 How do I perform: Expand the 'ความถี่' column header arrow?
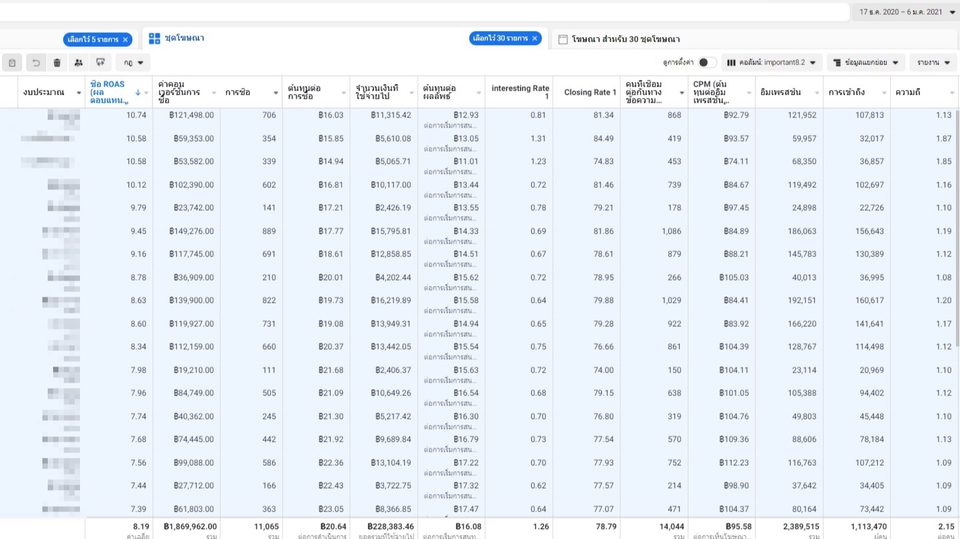952,92
